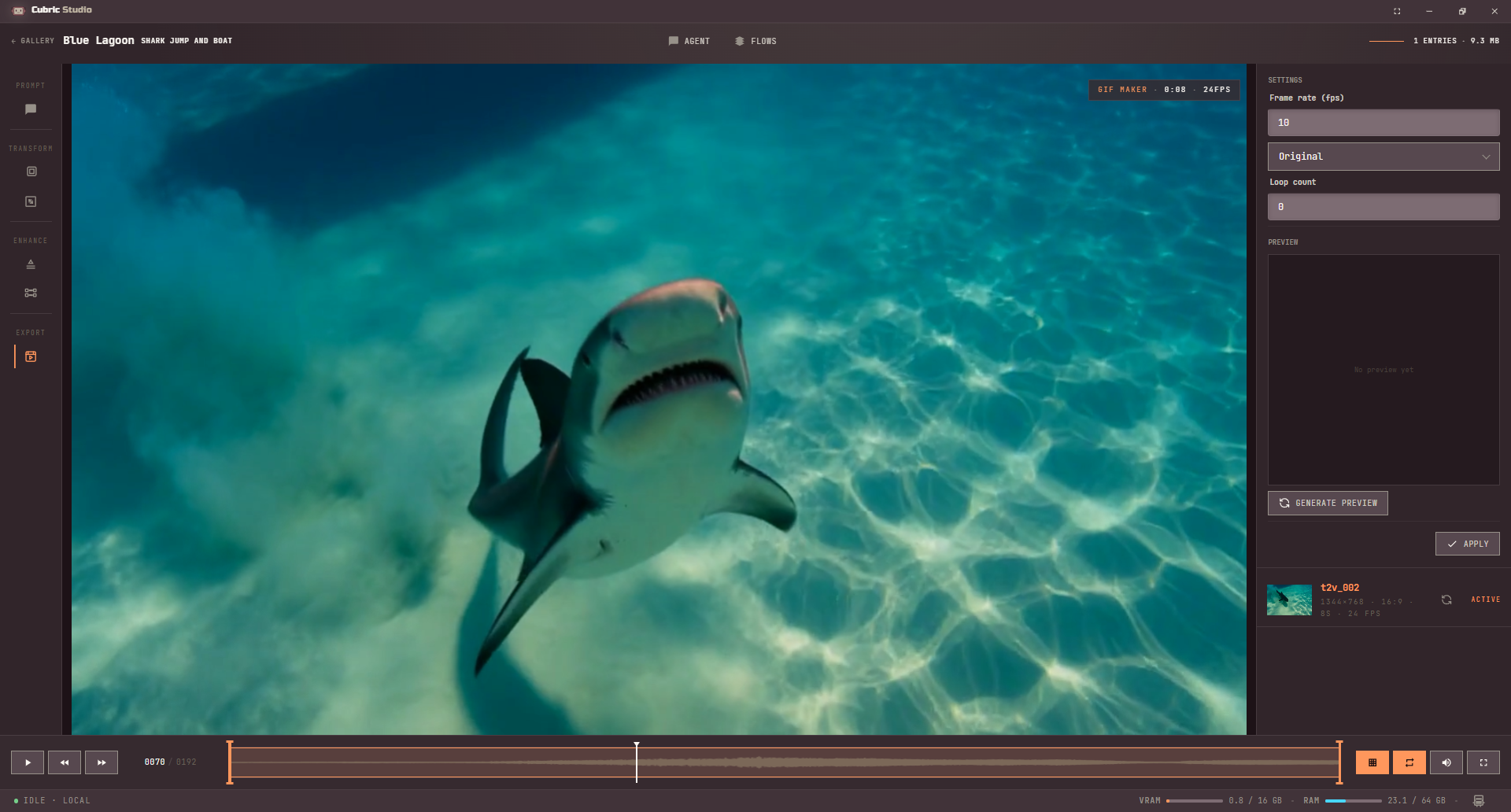Click the IDLE · LOCAL status indicator
This screenshot has width=1511, height=812.
point(52,801)
